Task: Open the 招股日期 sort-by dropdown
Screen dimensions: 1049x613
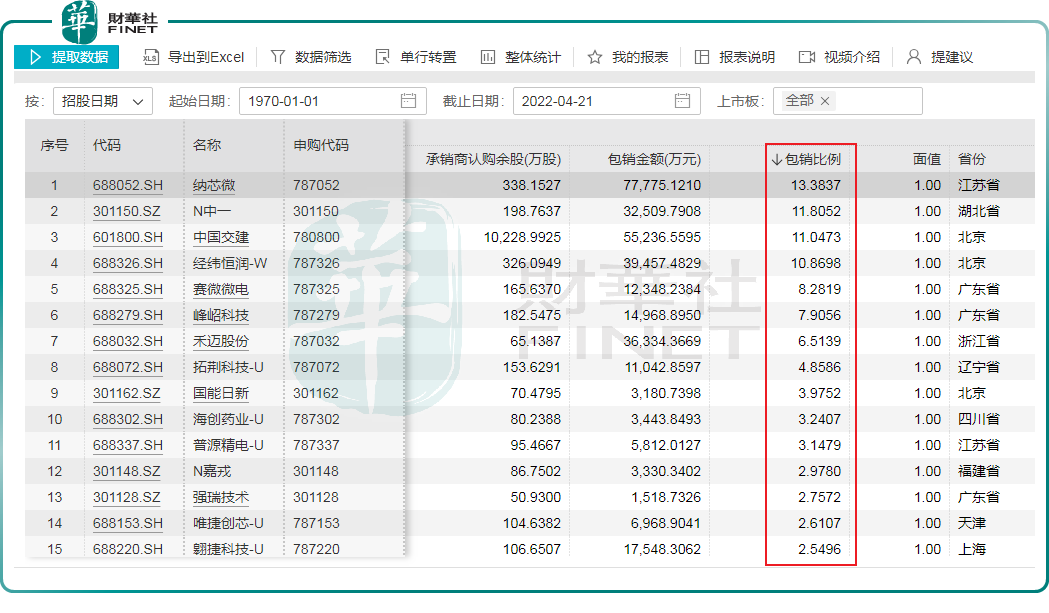Action: (101, 101)
